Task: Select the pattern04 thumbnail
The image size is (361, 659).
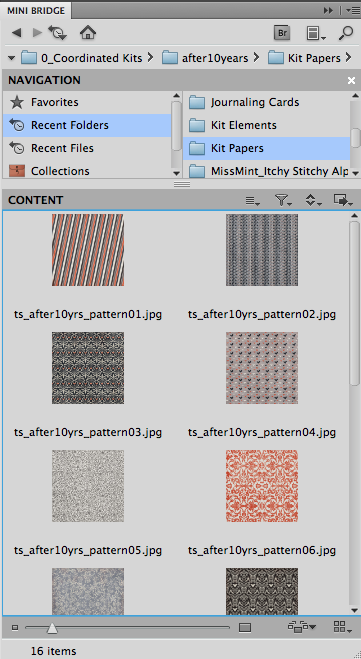Action: coord(262,368)
